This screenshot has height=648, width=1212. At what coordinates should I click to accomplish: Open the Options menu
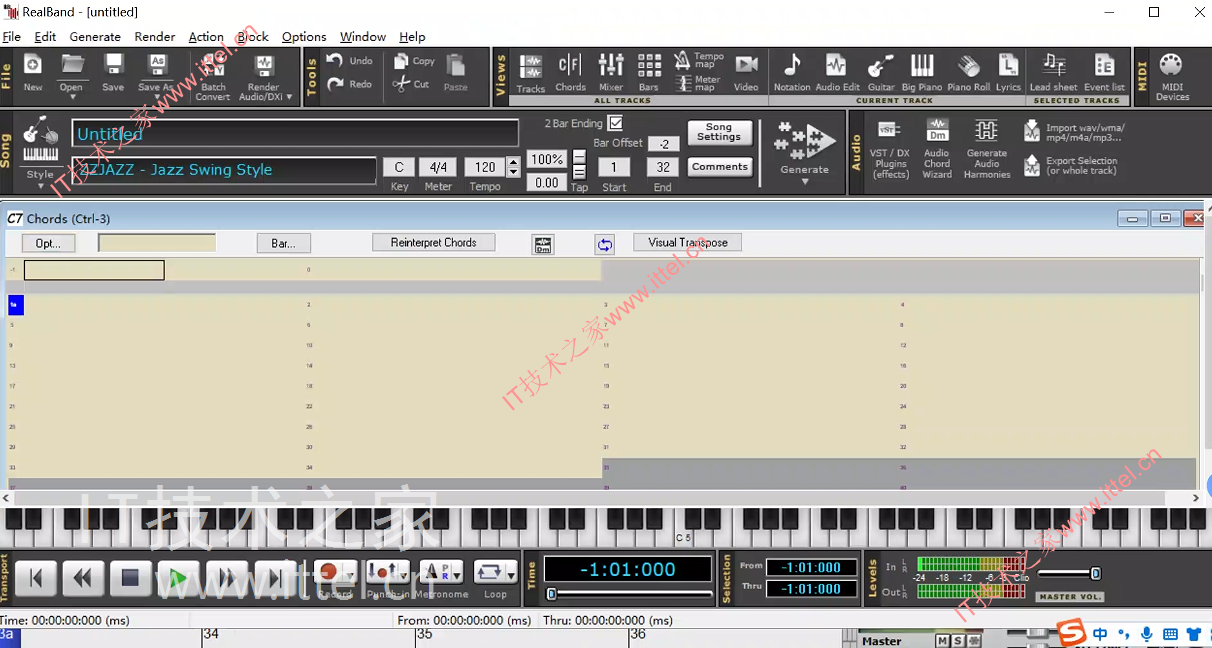click(304, 37)
